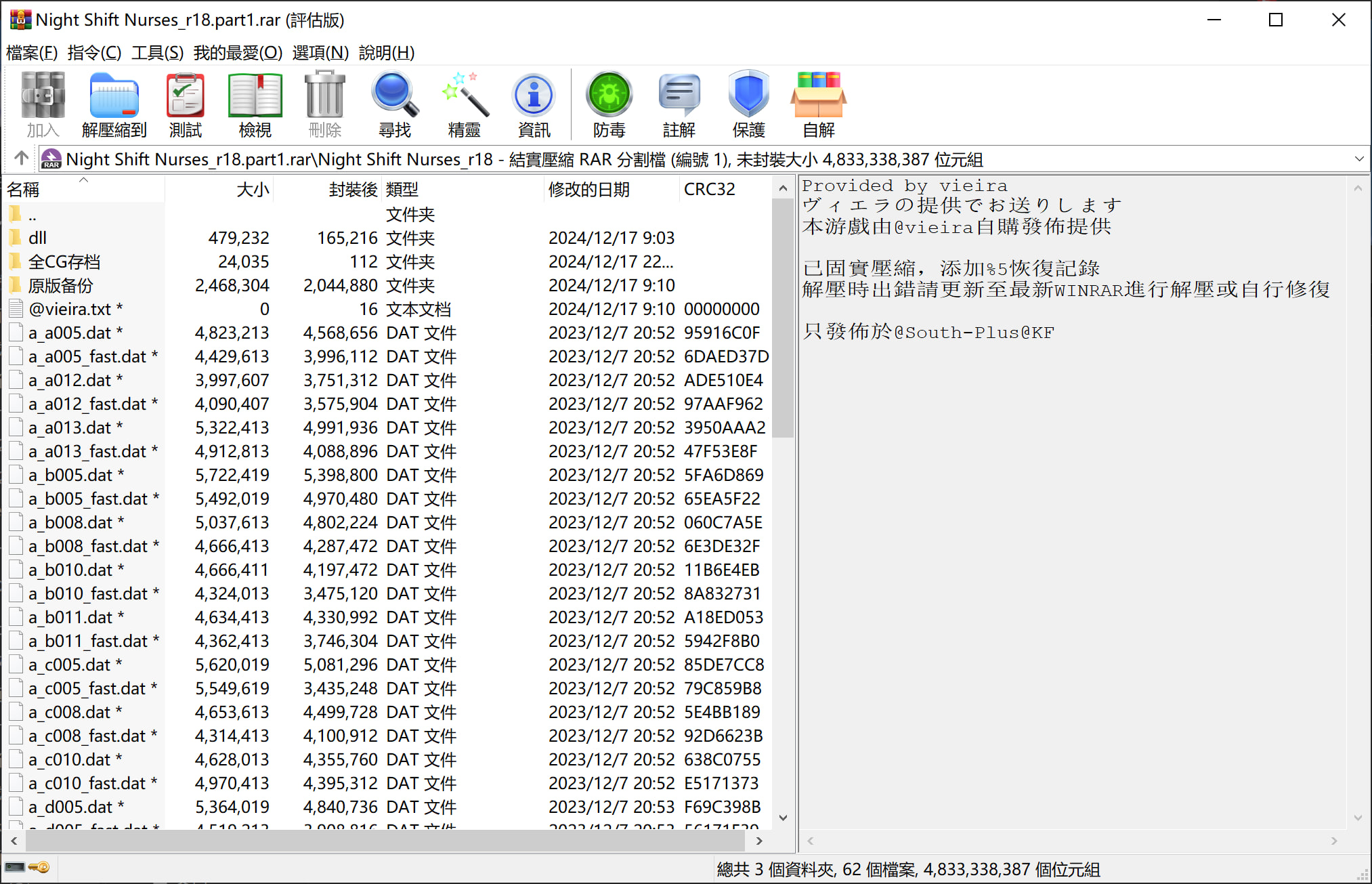
Task: Sort by 大小 column header
Action: (252, 189)
